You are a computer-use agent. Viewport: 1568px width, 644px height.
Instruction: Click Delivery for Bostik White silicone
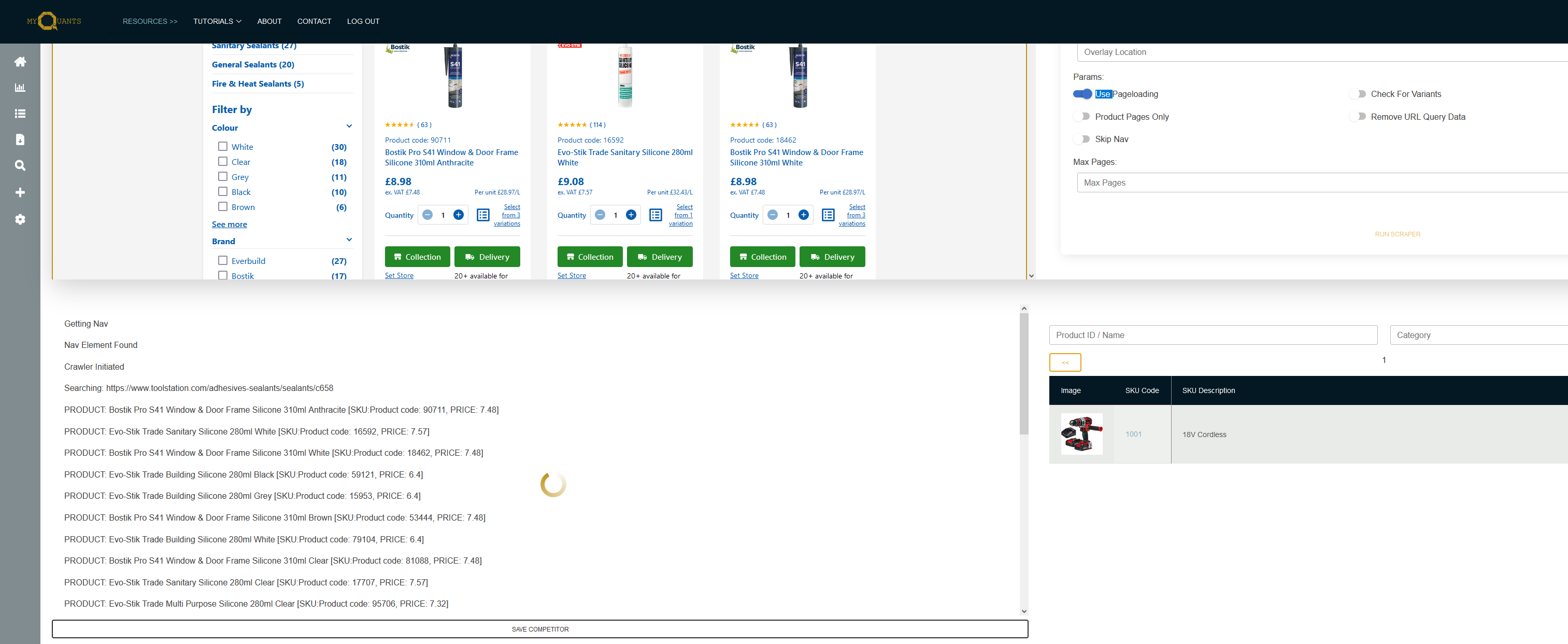tap(832, 257)
